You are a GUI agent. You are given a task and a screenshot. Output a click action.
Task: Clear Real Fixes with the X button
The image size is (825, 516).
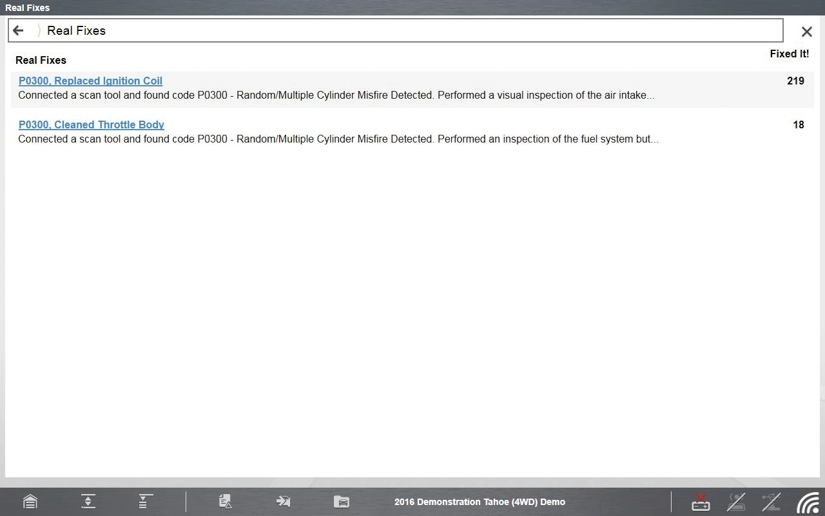pos(806,32)
